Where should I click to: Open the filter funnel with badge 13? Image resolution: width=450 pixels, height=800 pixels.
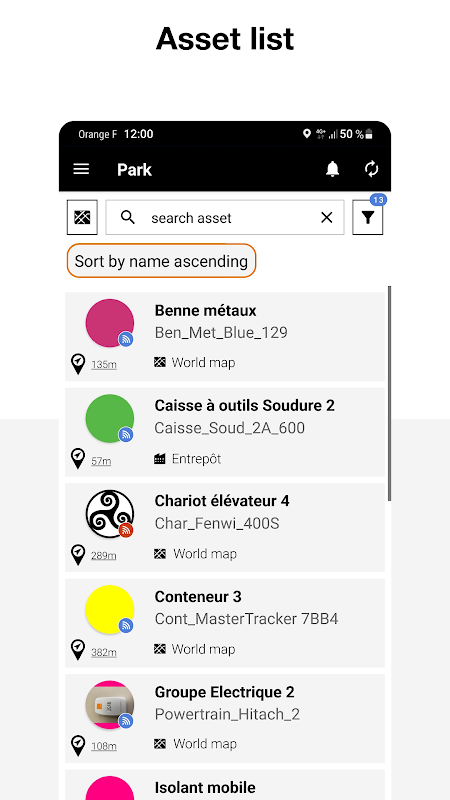click(x=367, y=218)
